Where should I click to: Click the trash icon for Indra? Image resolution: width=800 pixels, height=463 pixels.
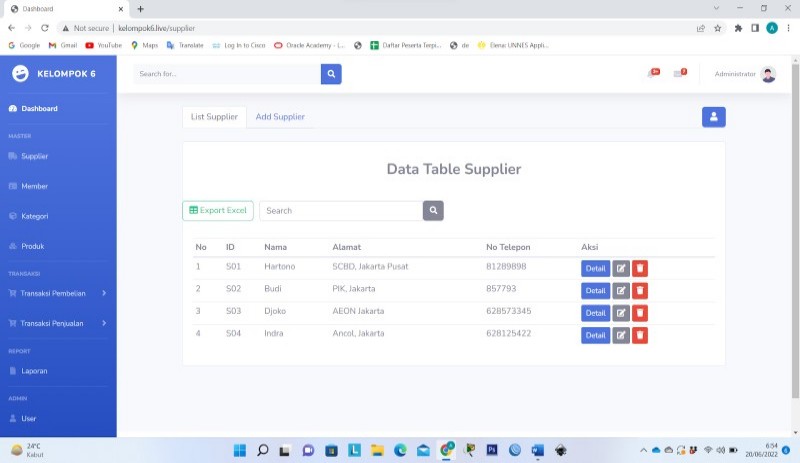(640, 335)
